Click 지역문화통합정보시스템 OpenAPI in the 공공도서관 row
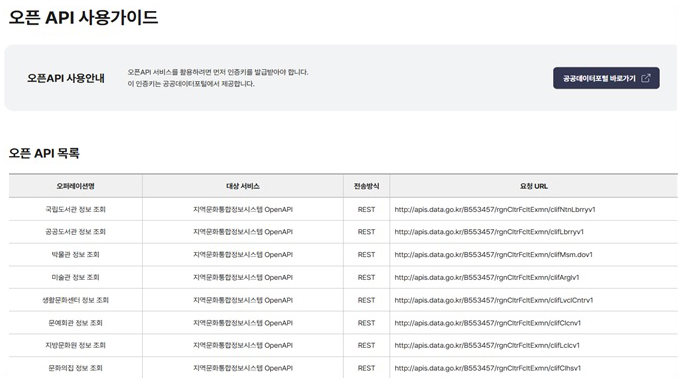The image size is (680, 384). click(243, 232)
